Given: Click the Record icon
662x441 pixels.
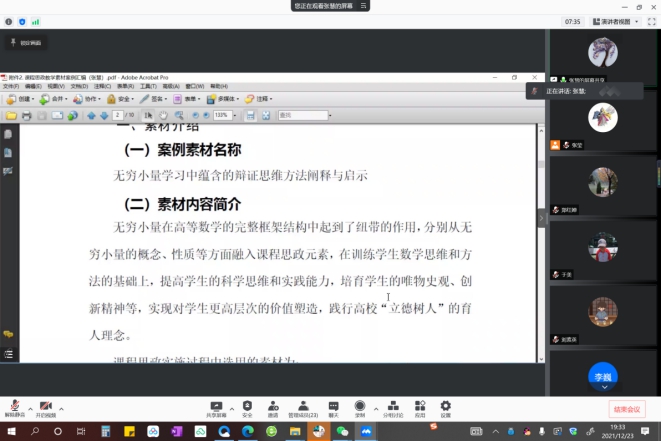Looking at the screenshot, I should [x=361, y=407].
